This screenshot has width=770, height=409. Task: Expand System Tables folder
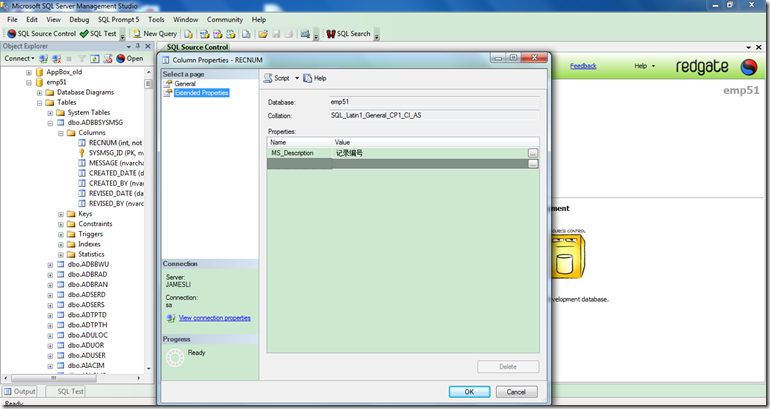[x=50, y=113]
